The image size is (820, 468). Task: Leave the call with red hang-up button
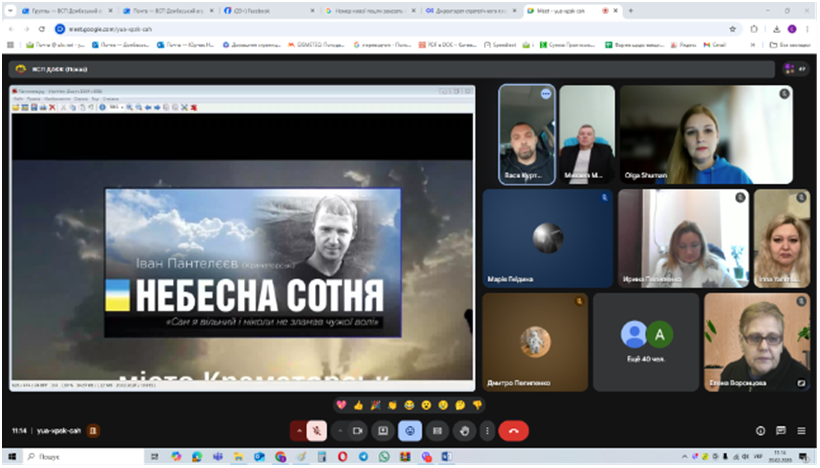513,431
